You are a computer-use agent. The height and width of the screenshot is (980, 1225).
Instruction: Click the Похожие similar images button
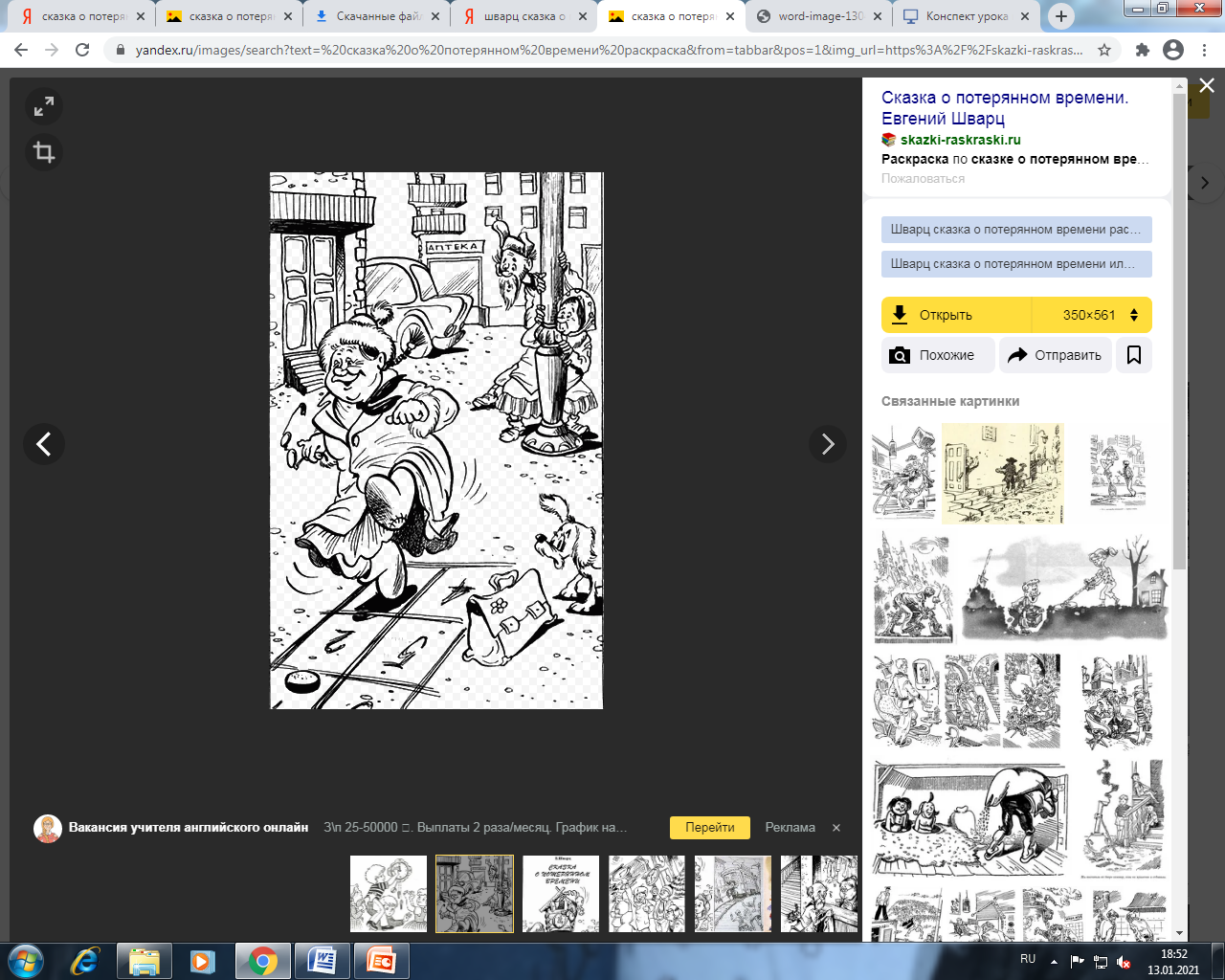937,355
